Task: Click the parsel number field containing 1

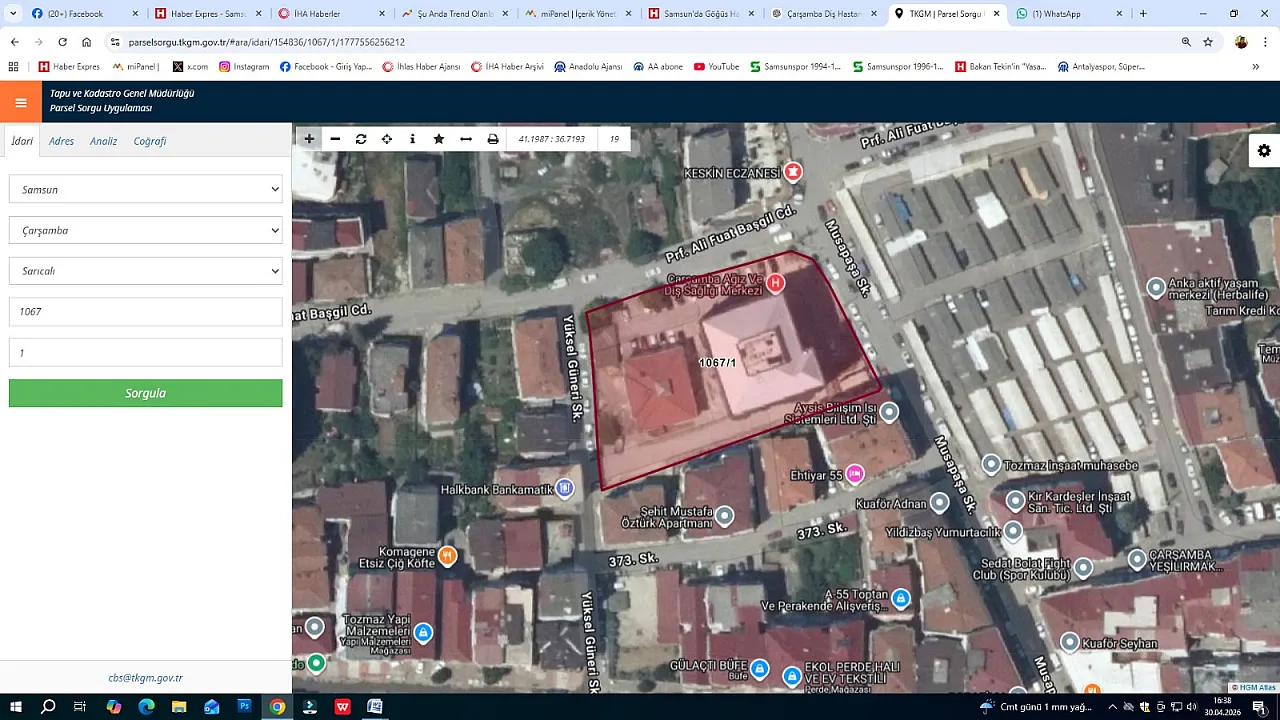Action: (x=146, y=353)
